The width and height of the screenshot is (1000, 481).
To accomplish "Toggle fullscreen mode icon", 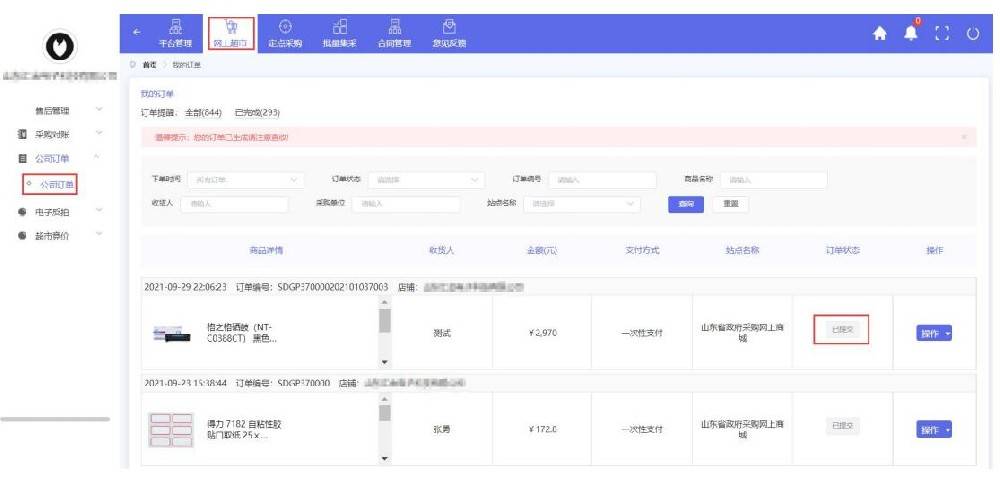I will point(941,34).
